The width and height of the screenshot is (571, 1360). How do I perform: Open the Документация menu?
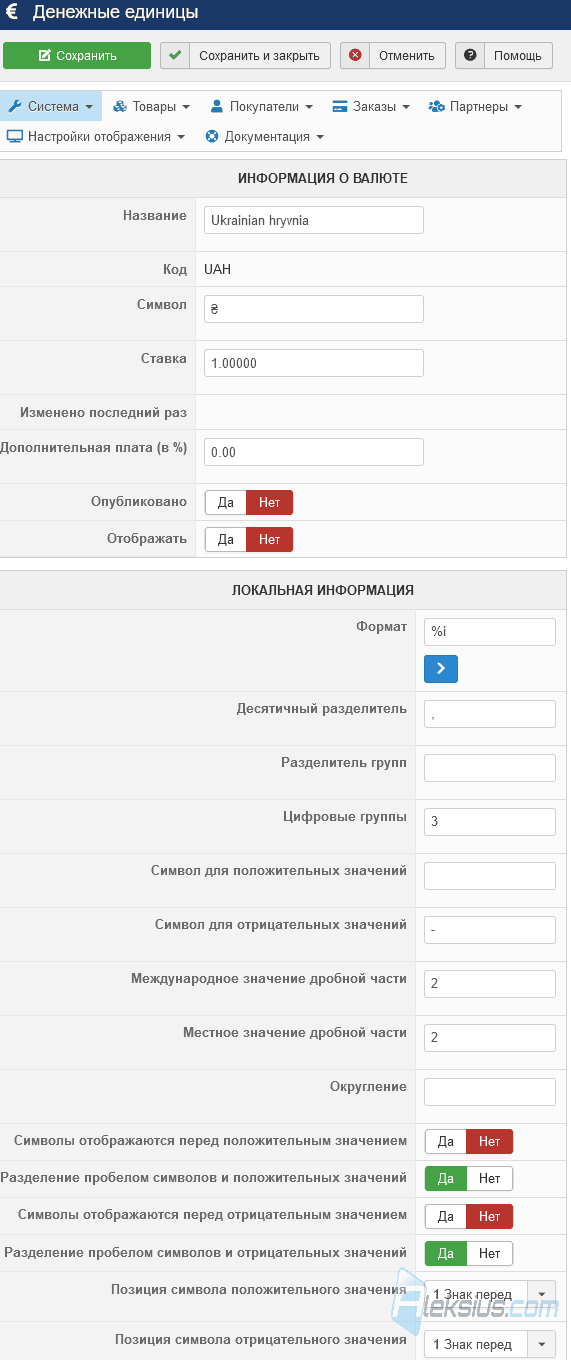click(x=265, y=136)
